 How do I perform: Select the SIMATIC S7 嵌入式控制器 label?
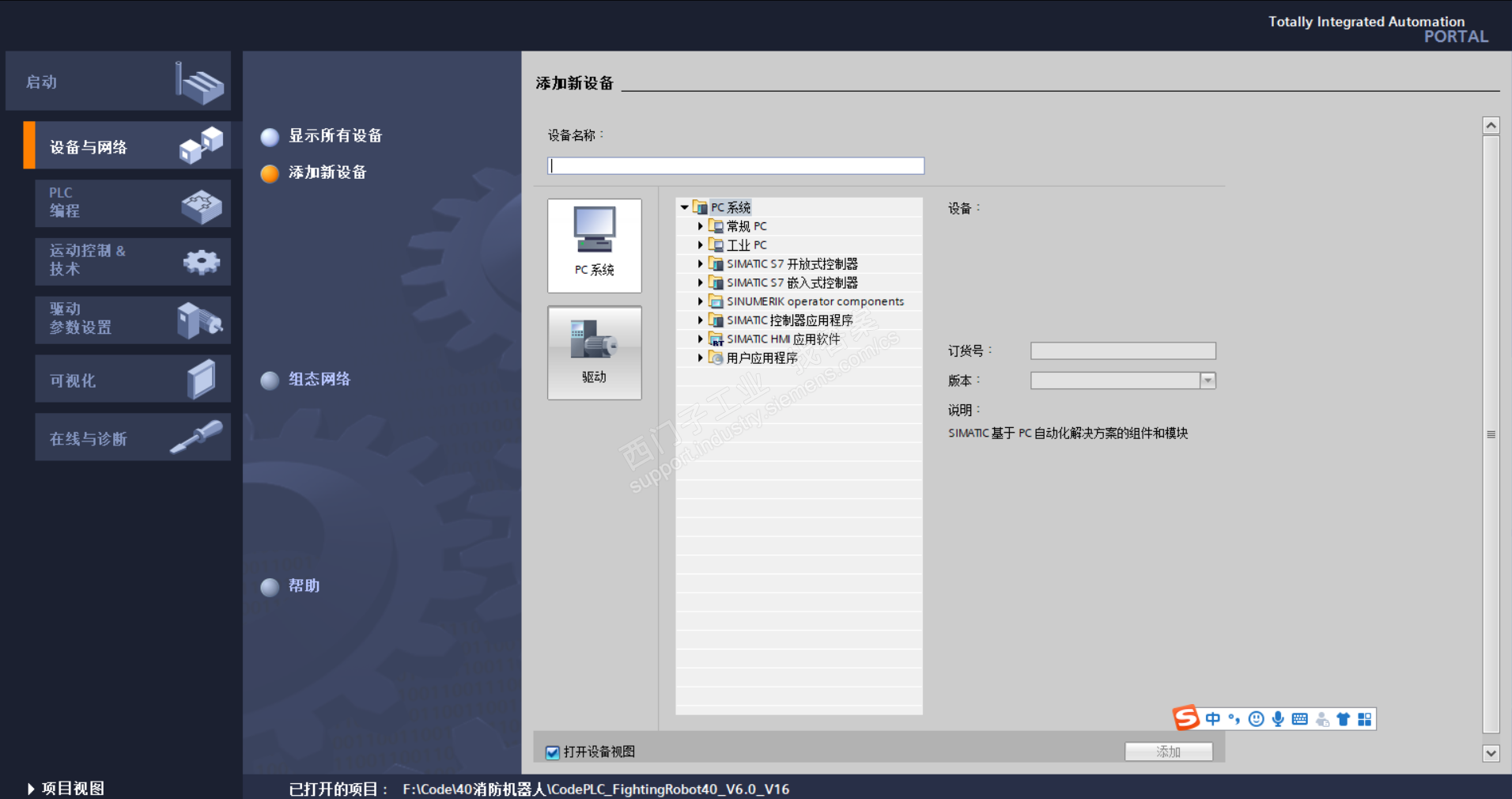pos(792,282)
